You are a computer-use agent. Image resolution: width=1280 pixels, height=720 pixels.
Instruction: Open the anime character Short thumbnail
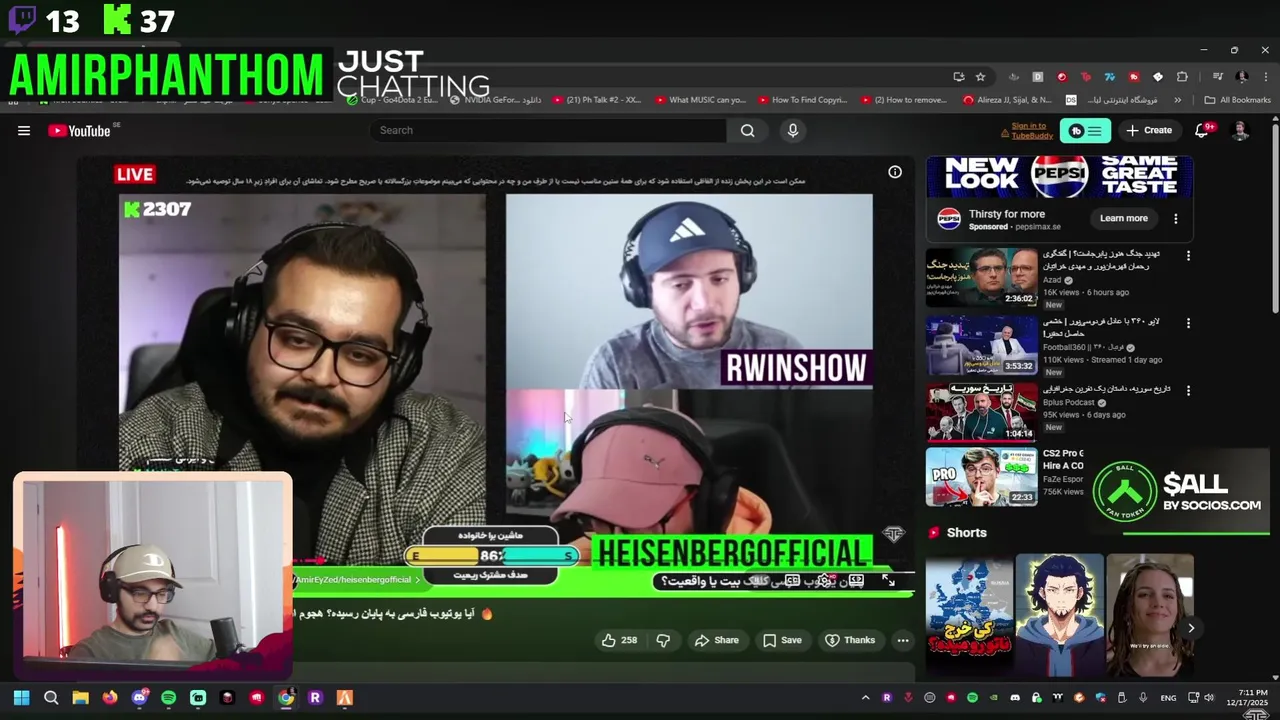(1058, 616)
